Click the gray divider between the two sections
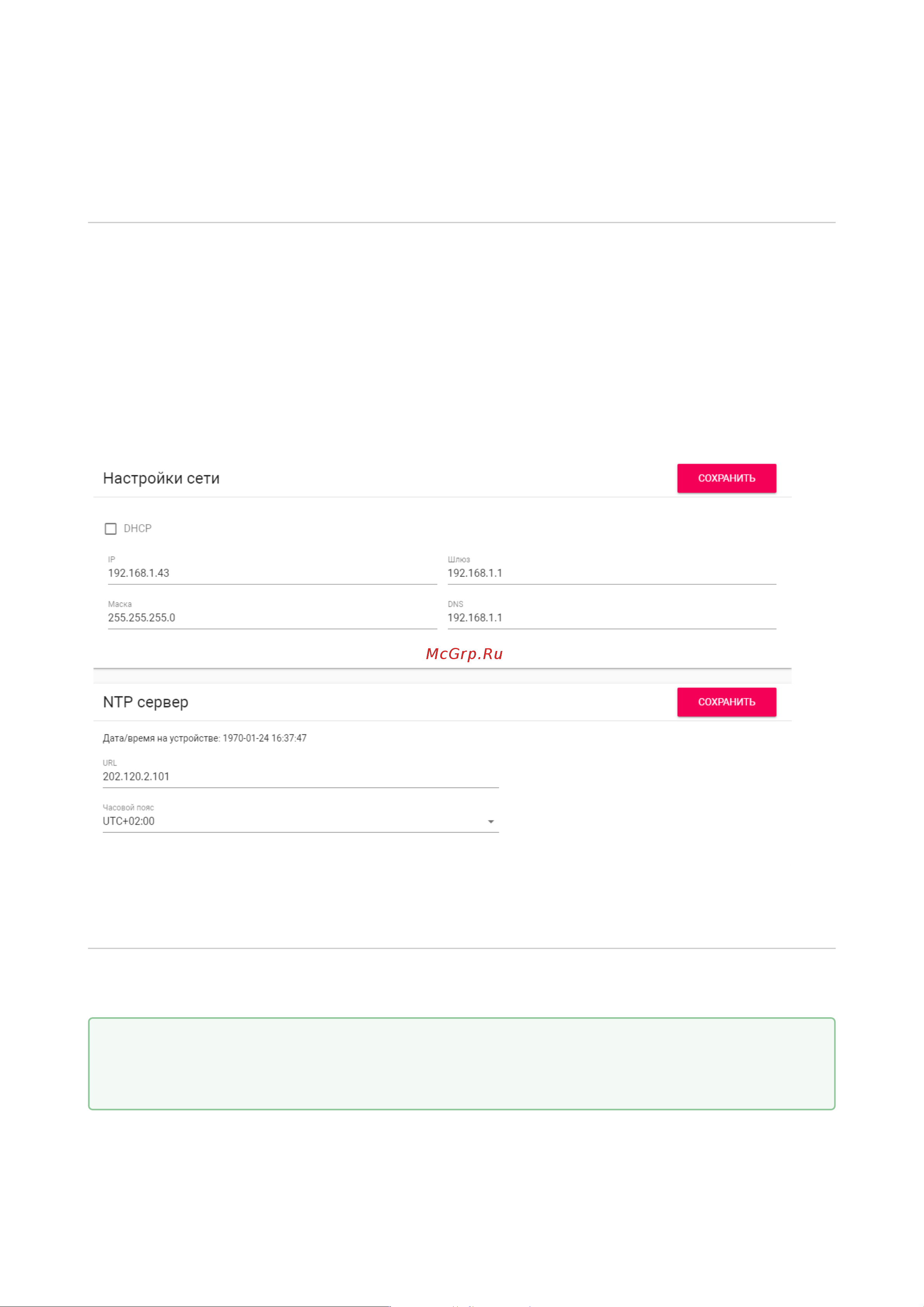 442,676
